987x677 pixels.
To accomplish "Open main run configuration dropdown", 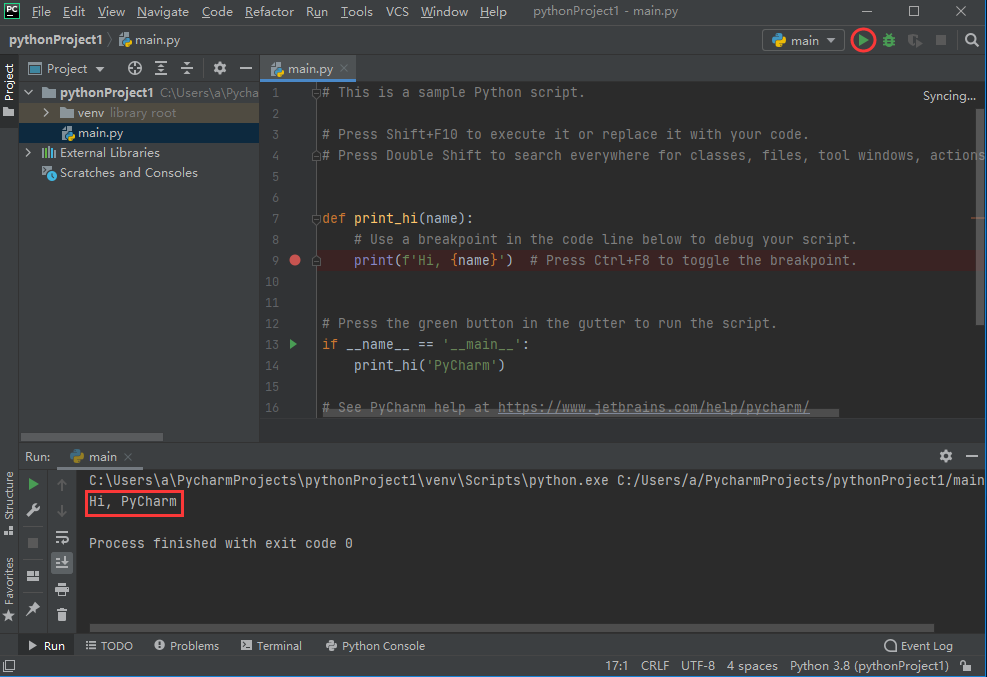I will coord(803,40).
